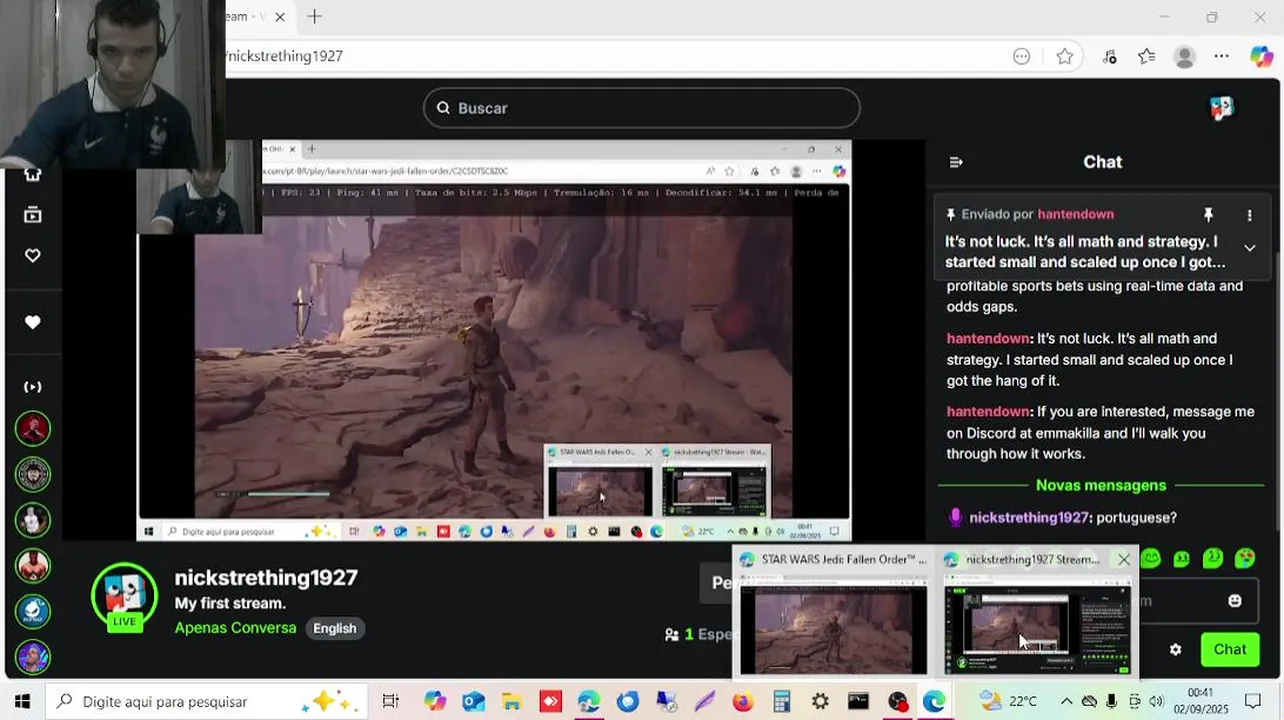Image resolution: width=1284 pixels, height=720 pixels.
Task: Open Windows Settings gear on taskbar
Action: pos(820,702)
